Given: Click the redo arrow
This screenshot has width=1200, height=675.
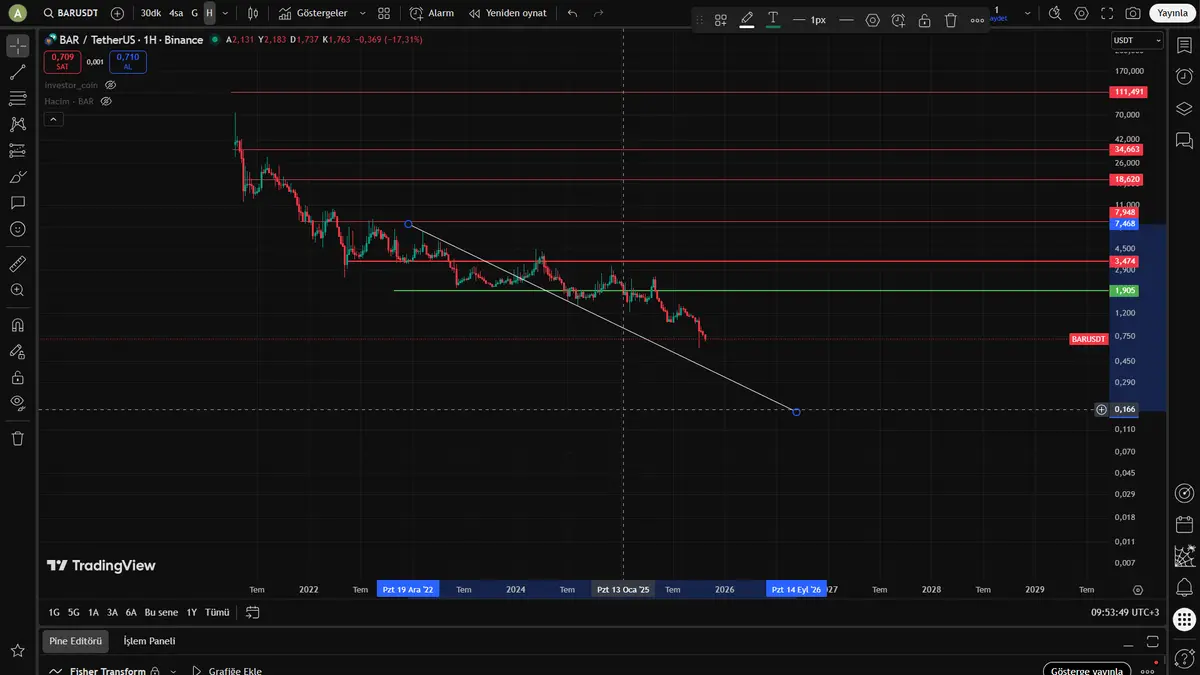Looking at the screenshot, I should point(598,14).
